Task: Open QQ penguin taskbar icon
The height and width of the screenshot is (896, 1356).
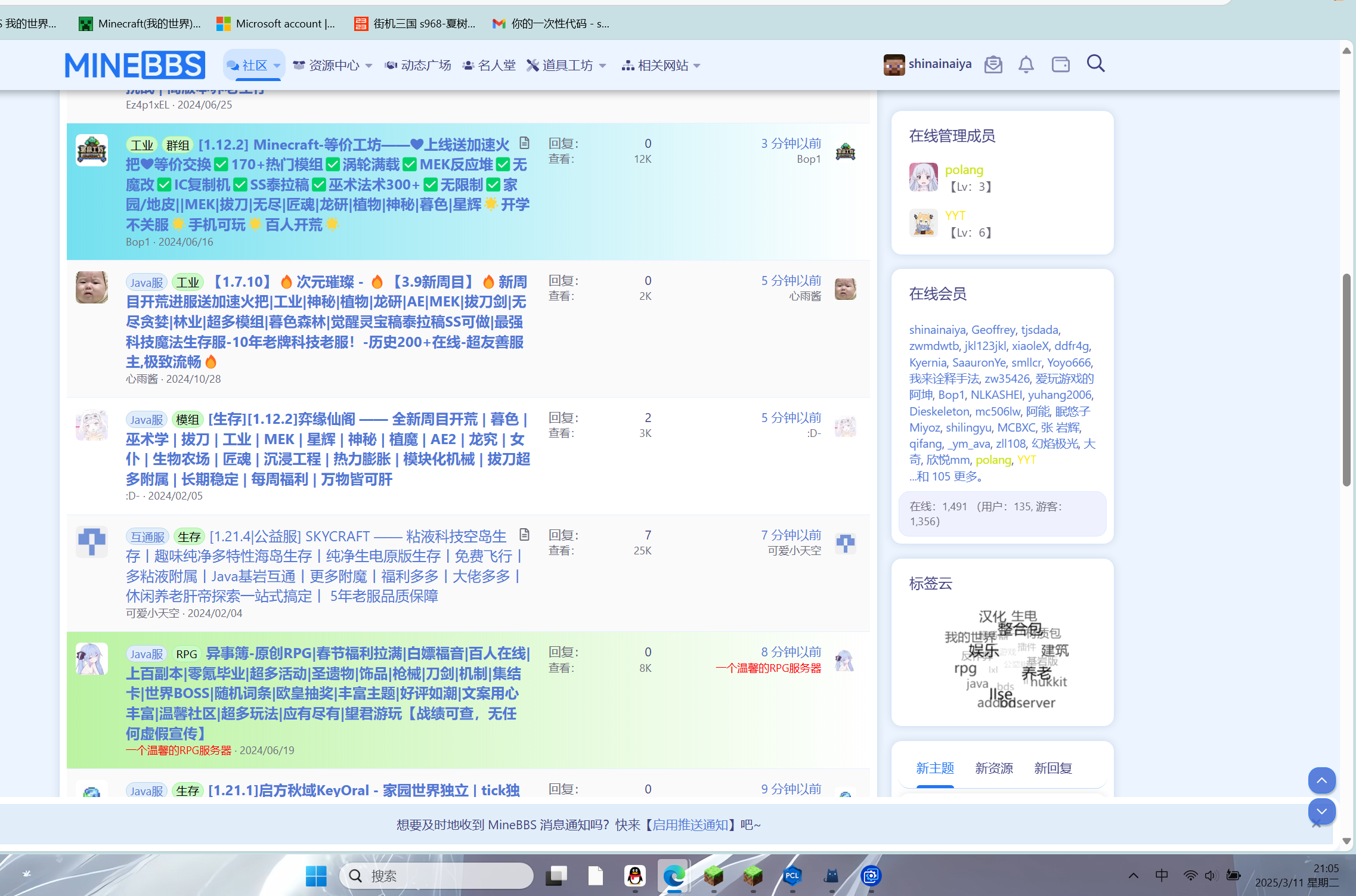Action: (x=635, y=876)
